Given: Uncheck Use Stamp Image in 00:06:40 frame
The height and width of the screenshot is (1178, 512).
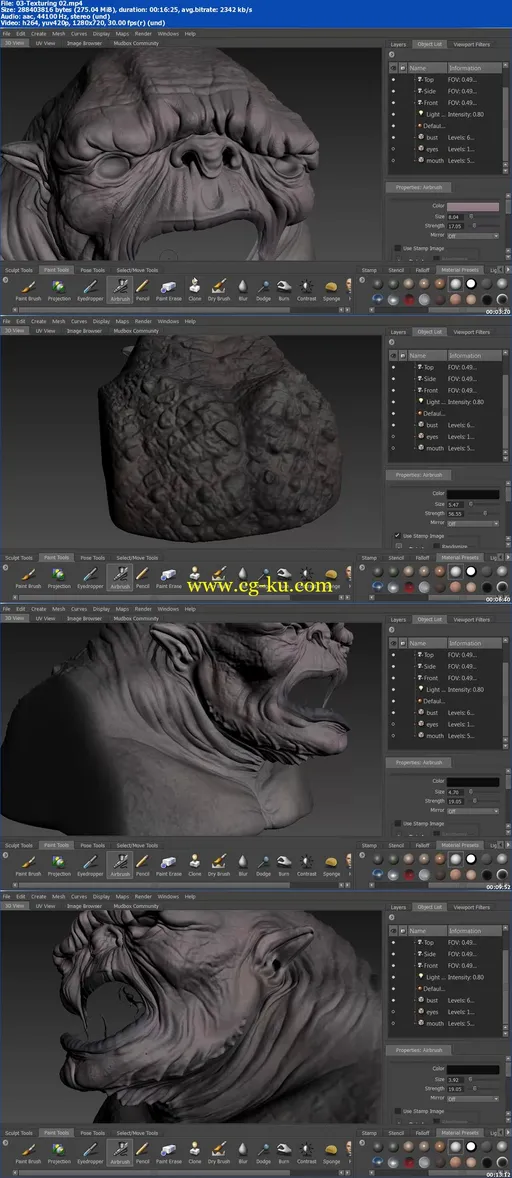Looking at the screenshot, I should click(x=397, y=535).
